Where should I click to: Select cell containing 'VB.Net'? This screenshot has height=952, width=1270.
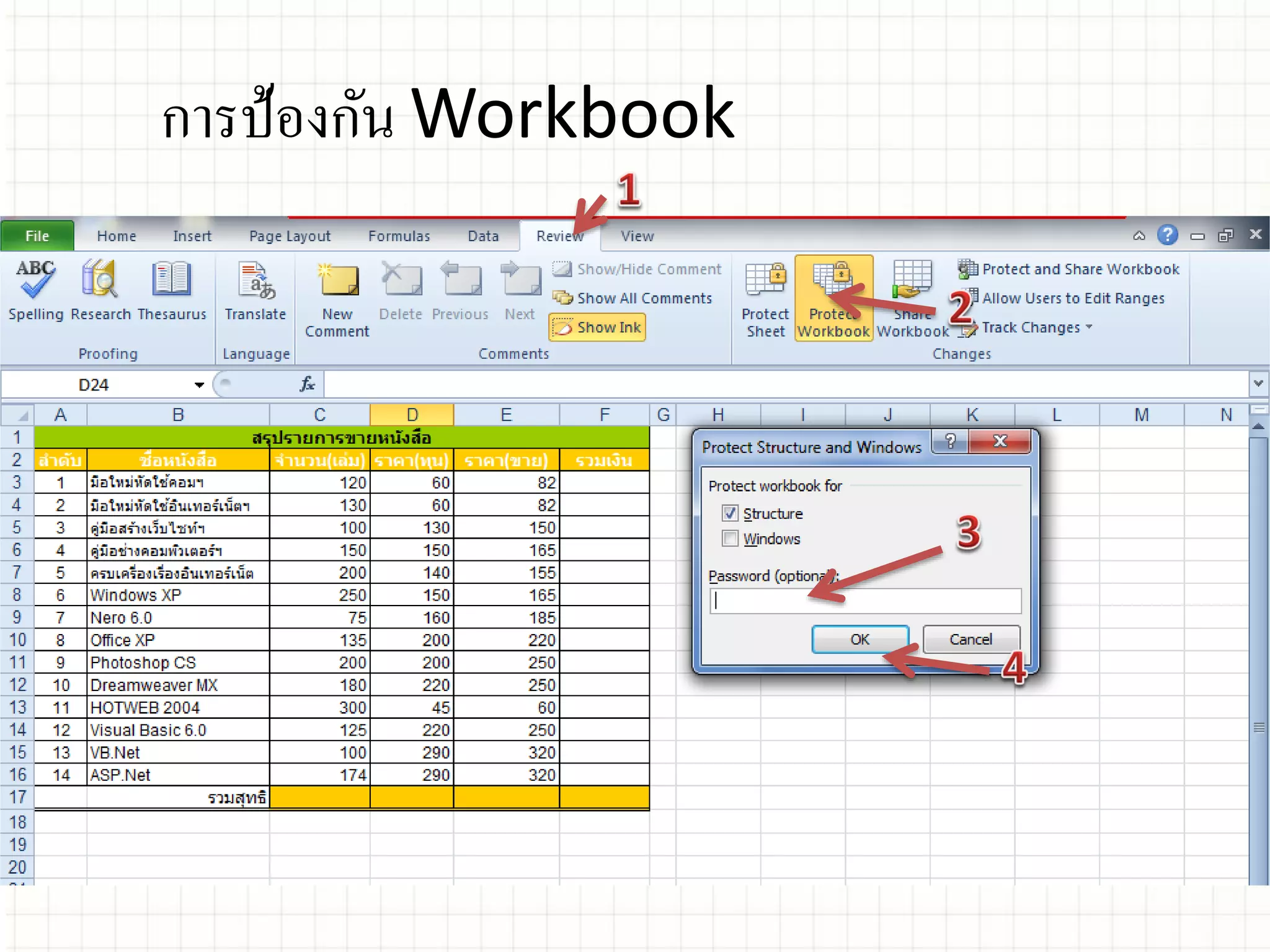coord(178,752)
